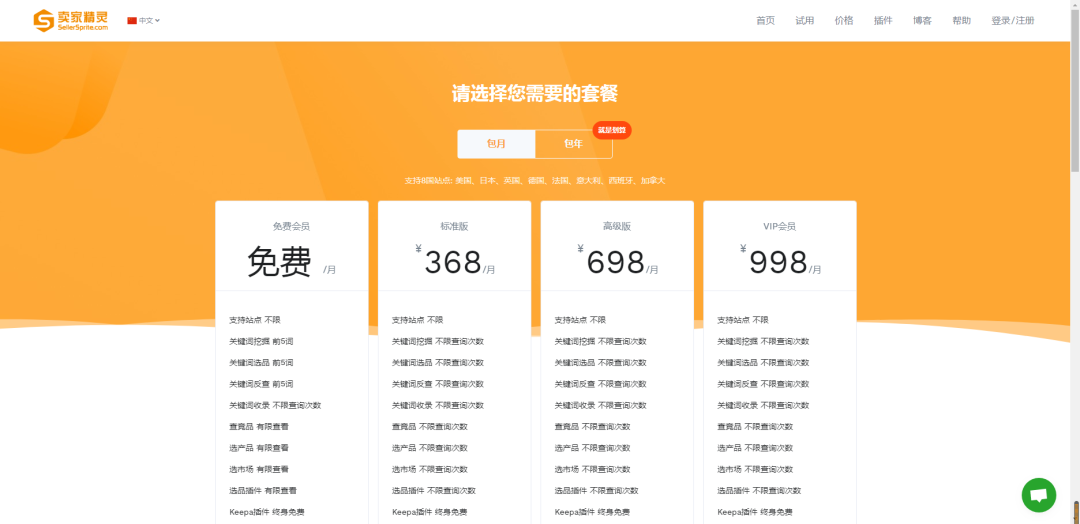
Task: Click the 698 monthly price
Action: point(616,262)
